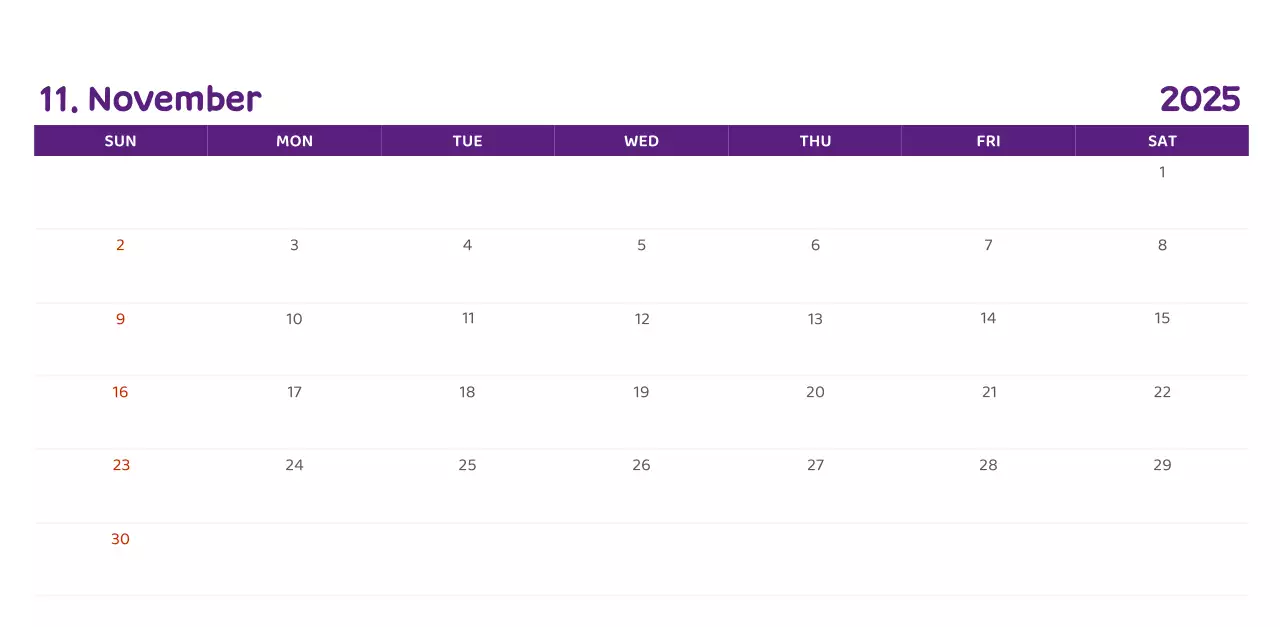Choose date 5 in Wednesday column
This screenshot has height=627, width=1280.
click(641, 245)
